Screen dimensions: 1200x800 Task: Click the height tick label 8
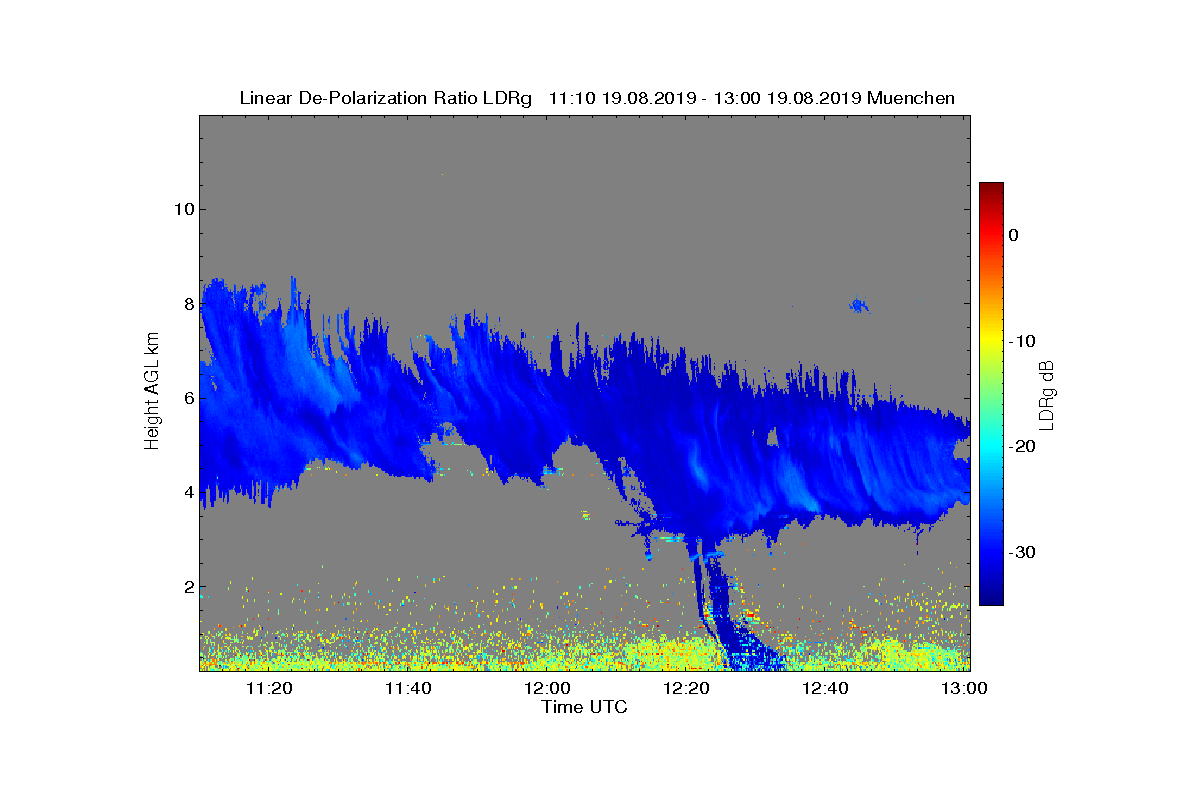coord(187,303)
